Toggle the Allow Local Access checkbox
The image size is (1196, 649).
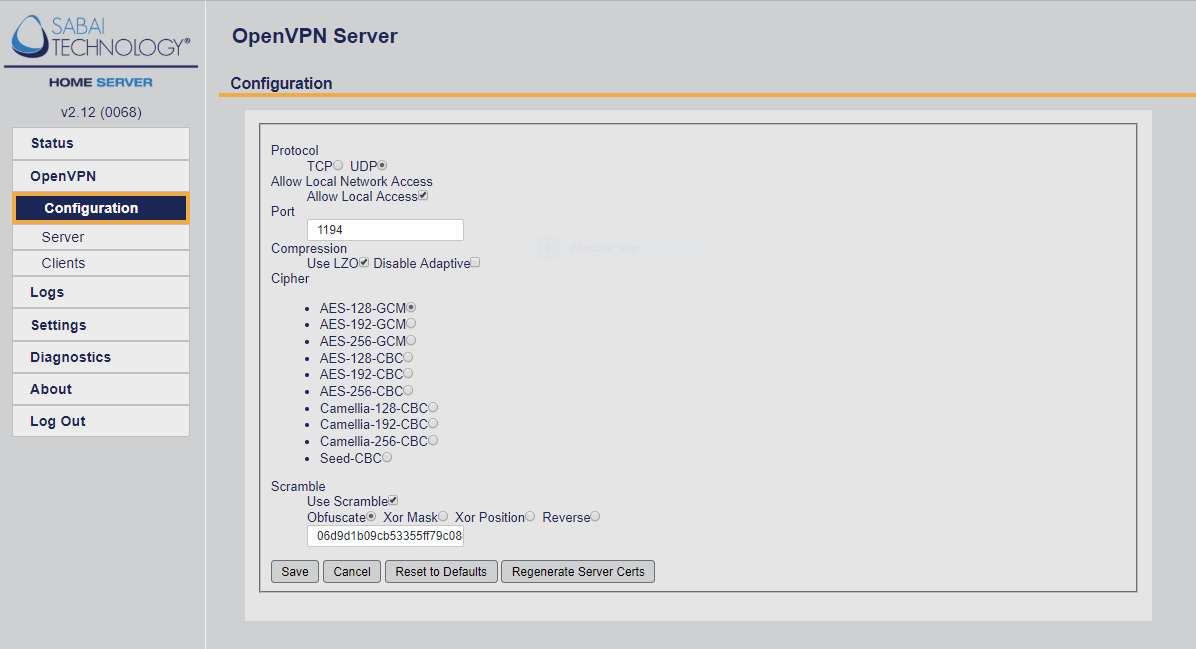(423, 195)
